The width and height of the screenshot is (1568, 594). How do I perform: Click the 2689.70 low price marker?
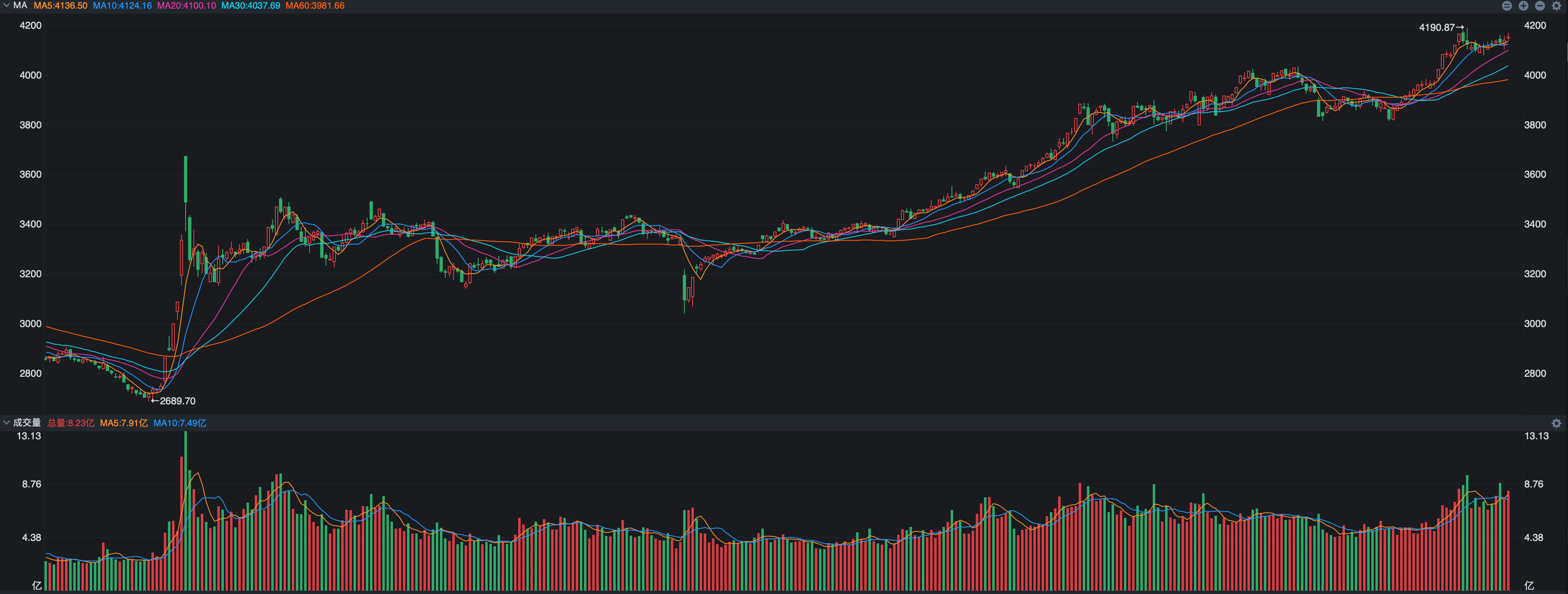[177, 401]
